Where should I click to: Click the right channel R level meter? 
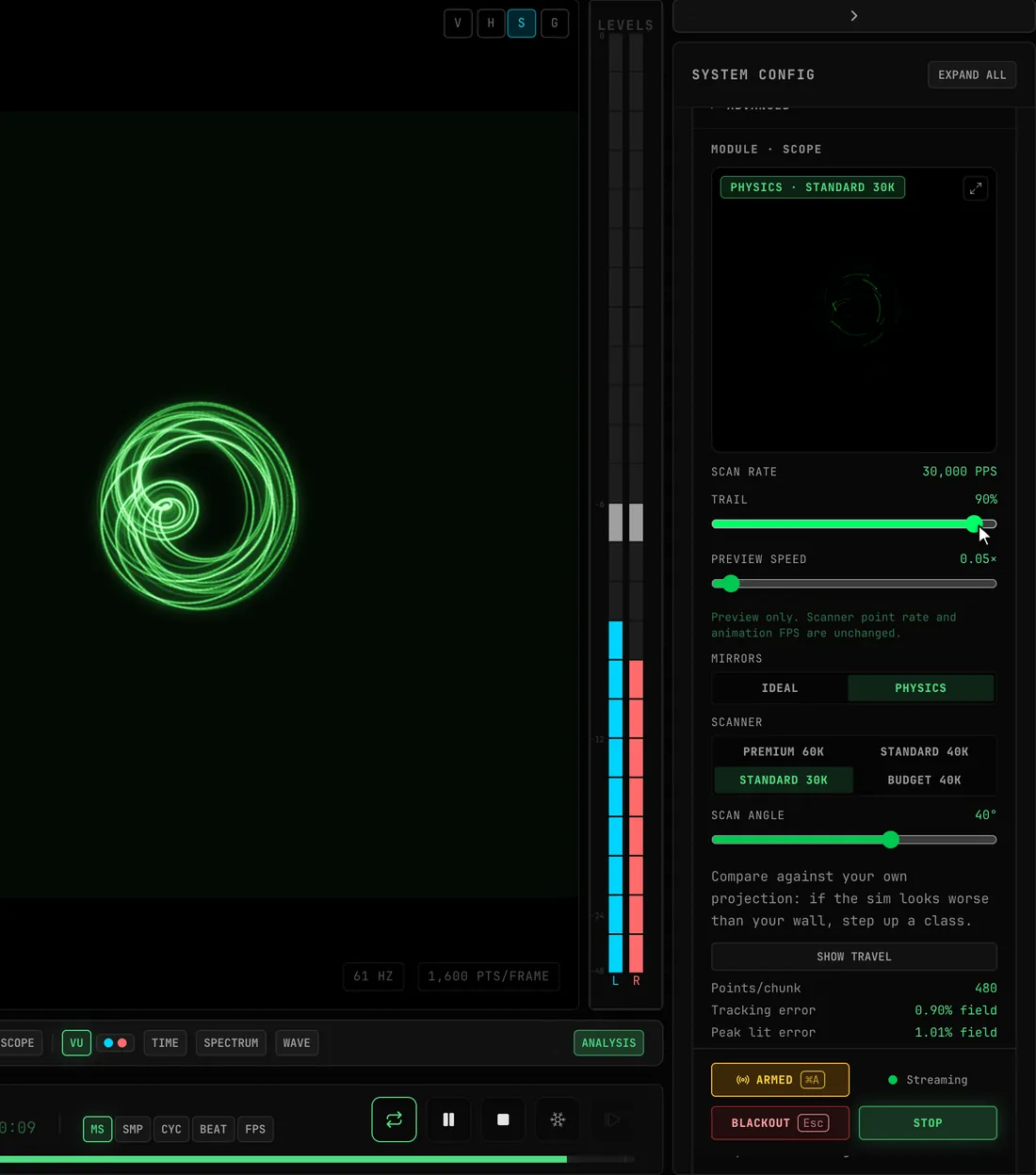(636, 504)
